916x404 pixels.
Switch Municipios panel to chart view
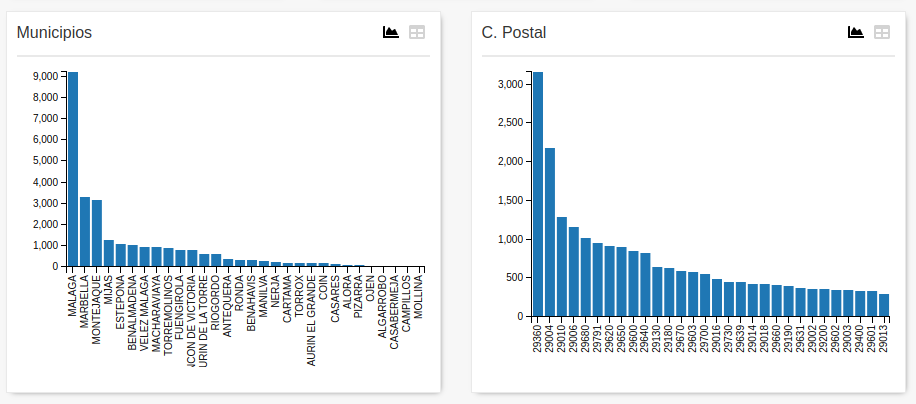click(391, 32)
